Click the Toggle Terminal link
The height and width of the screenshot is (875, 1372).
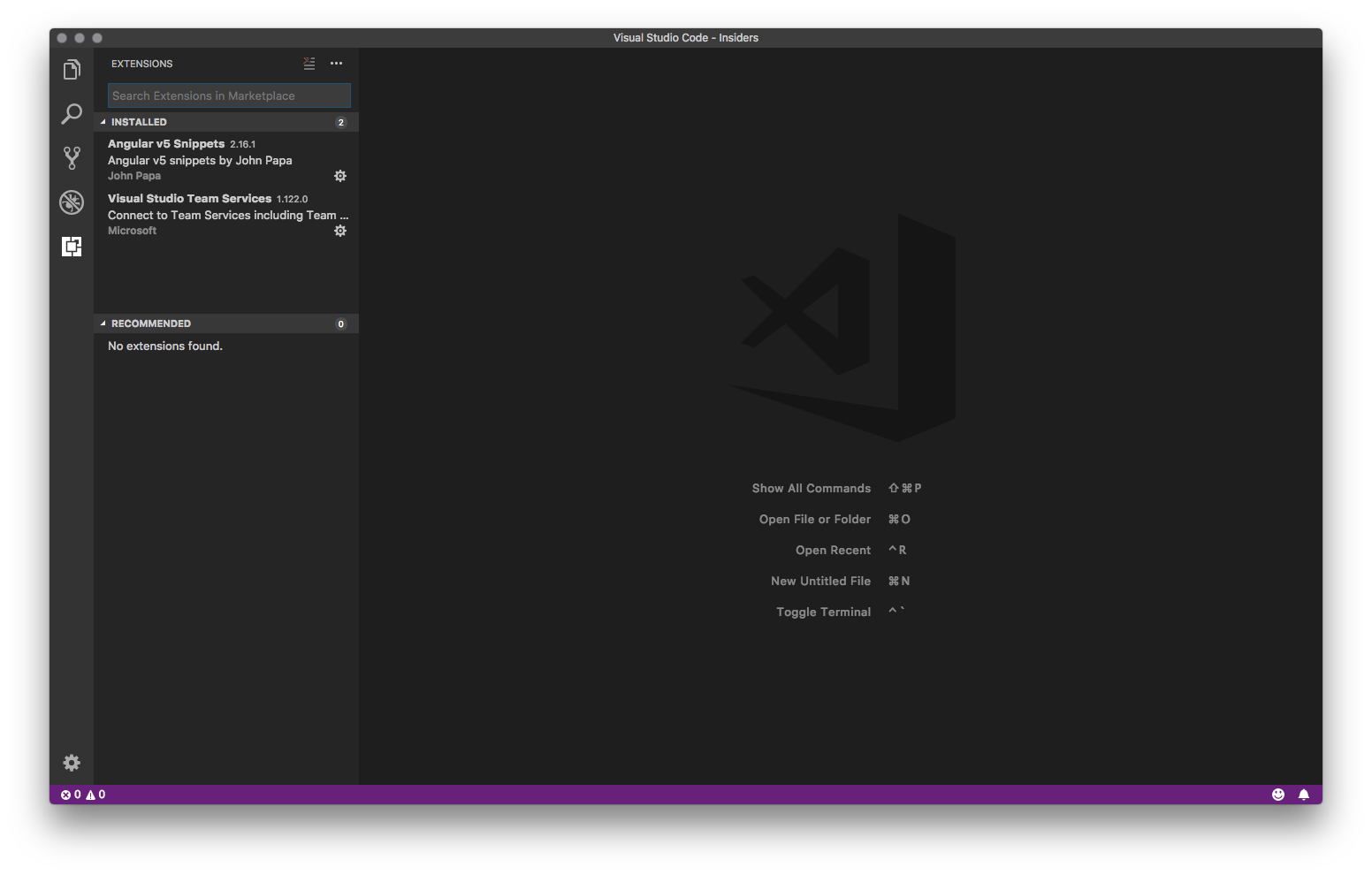tap(823, 612)
